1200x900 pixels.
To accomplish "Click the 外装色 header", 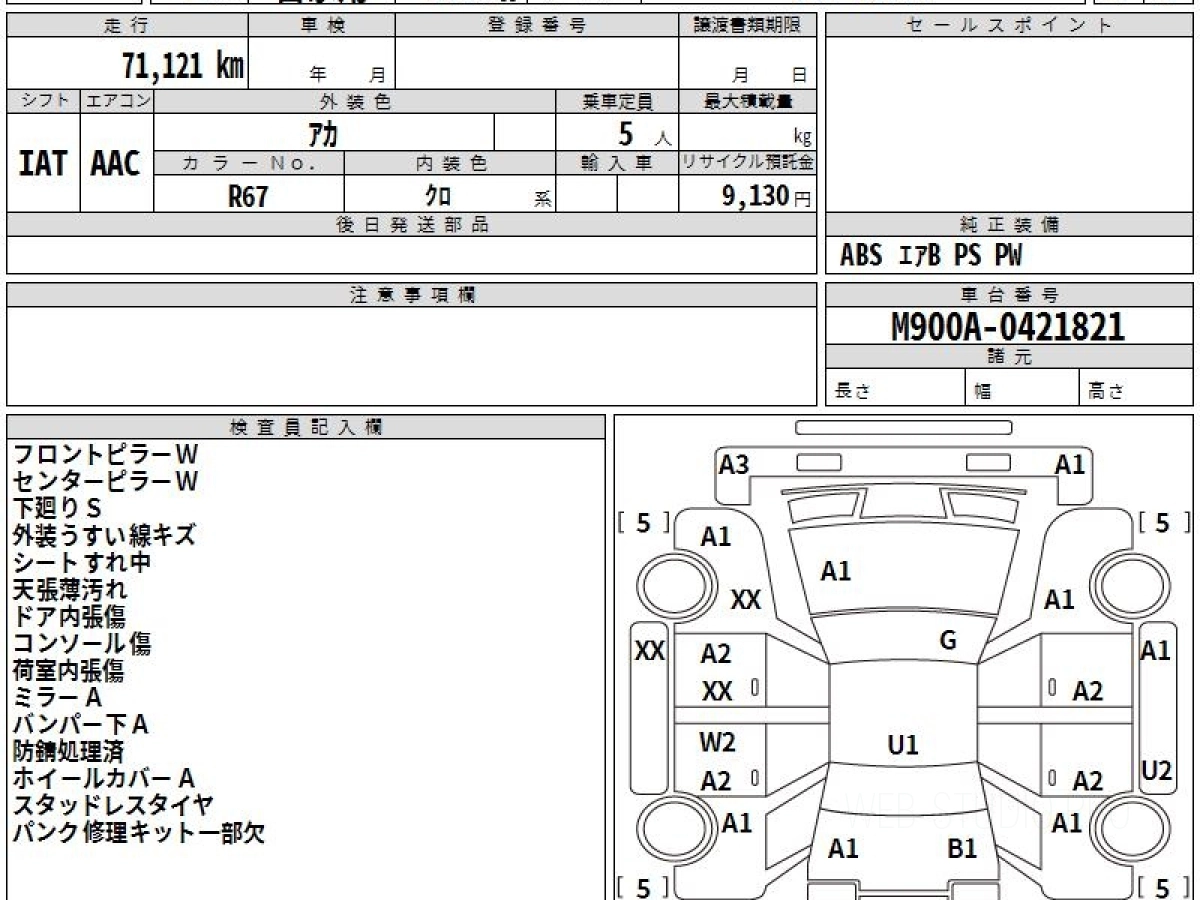I will coord(355,101).
